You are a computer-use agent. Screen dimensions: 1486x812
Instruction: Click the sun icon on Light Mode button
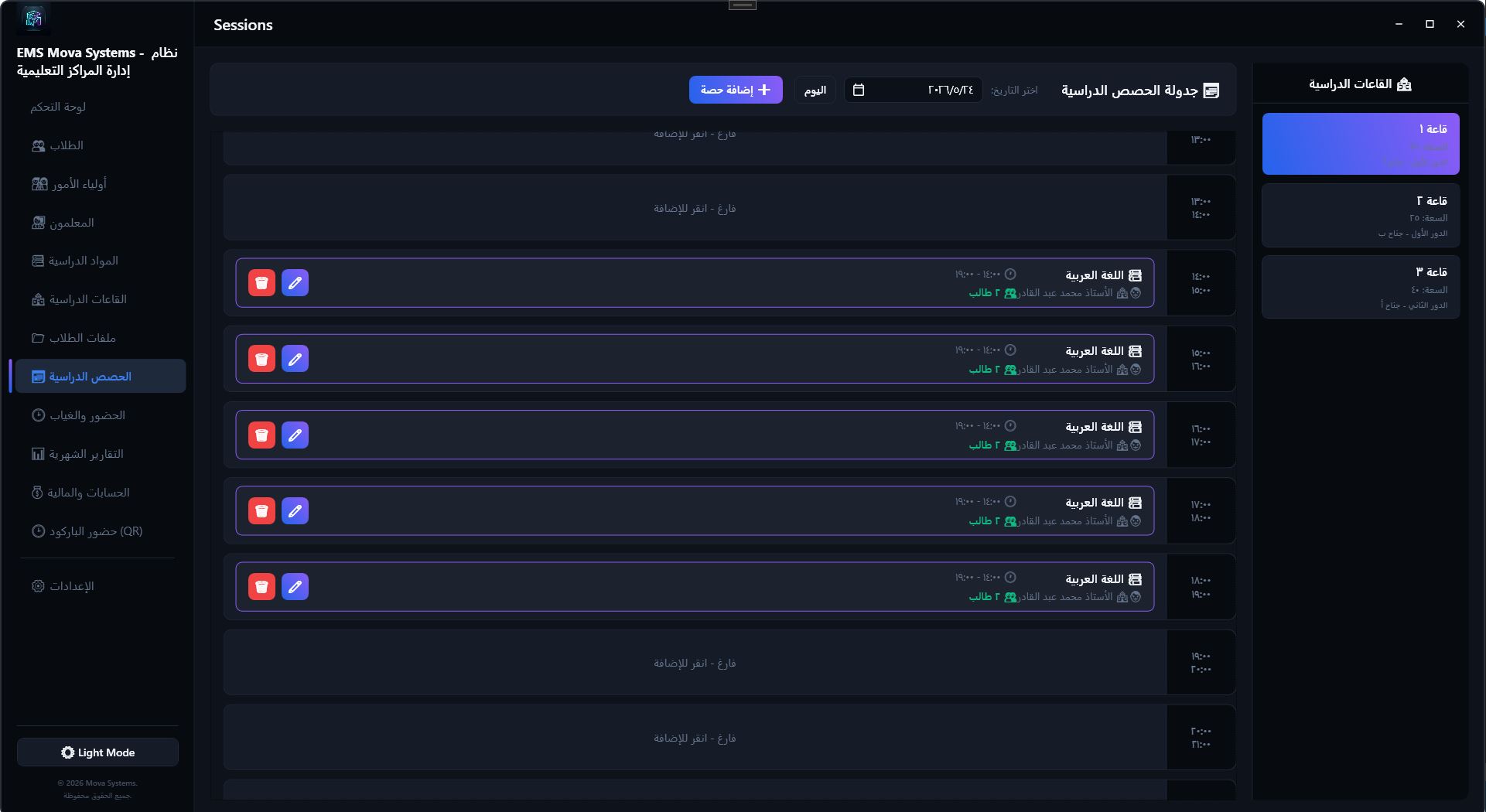[68, 752]
